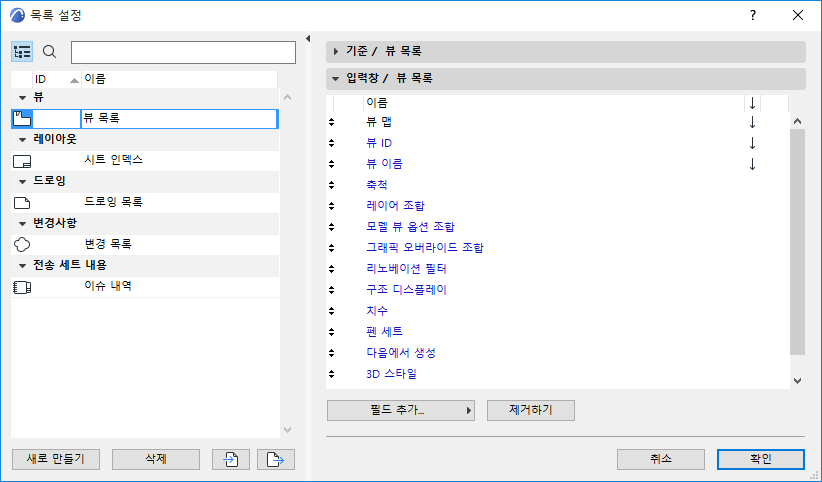The width and height of the screenshot is (822, 482).
Task: Select the 3D 스타일 field
Action: [x=391, y=374]
